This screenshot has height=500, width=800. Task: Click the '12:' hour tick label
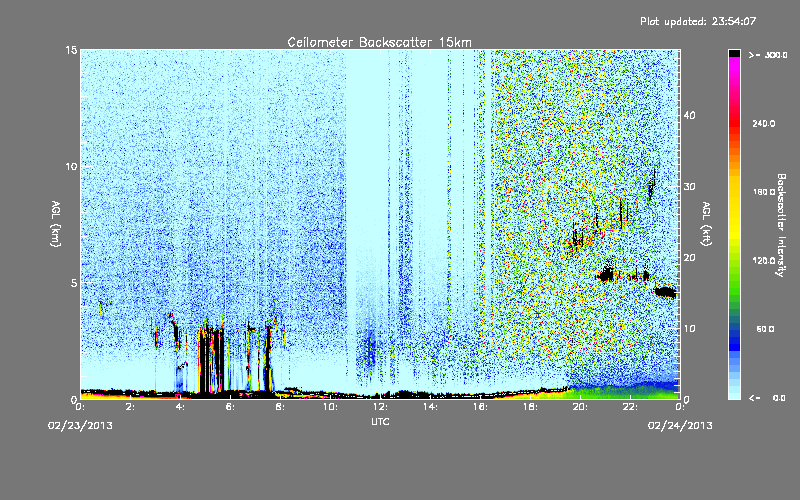click(380, 407)
